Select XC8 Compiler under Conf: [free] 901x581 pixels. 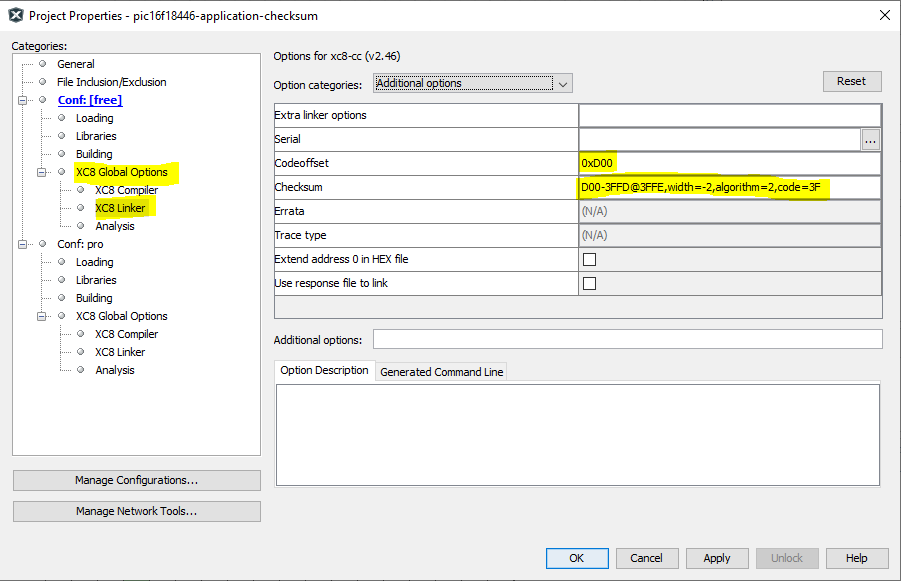click(126, 190)
